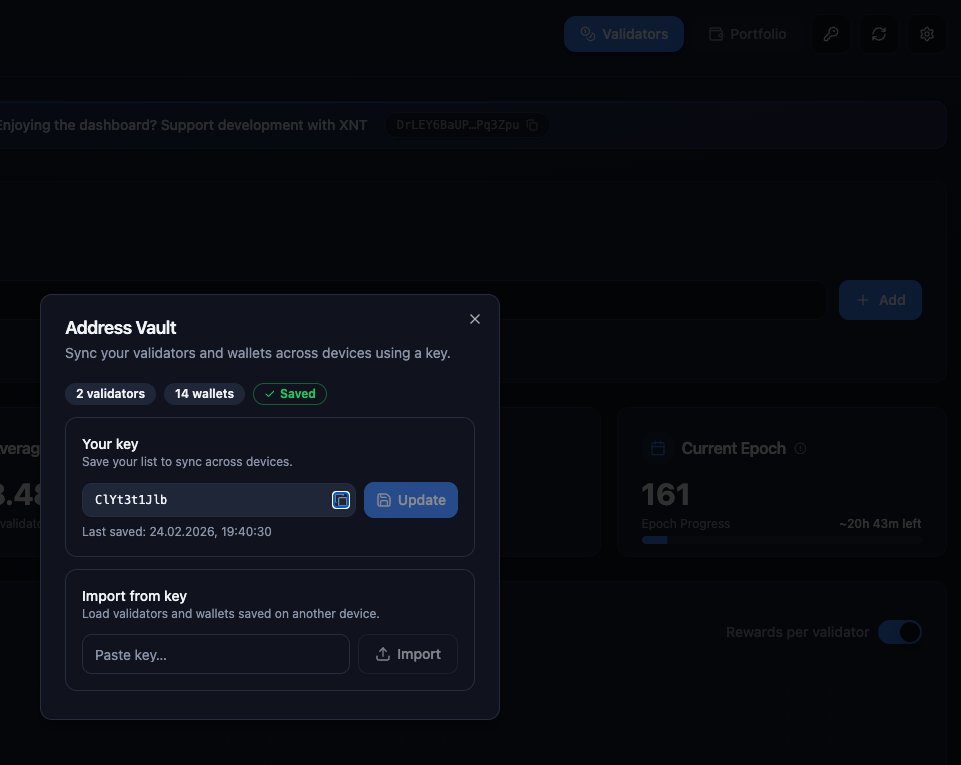Click the Last saved timestamp text

(x=177, y=531)
